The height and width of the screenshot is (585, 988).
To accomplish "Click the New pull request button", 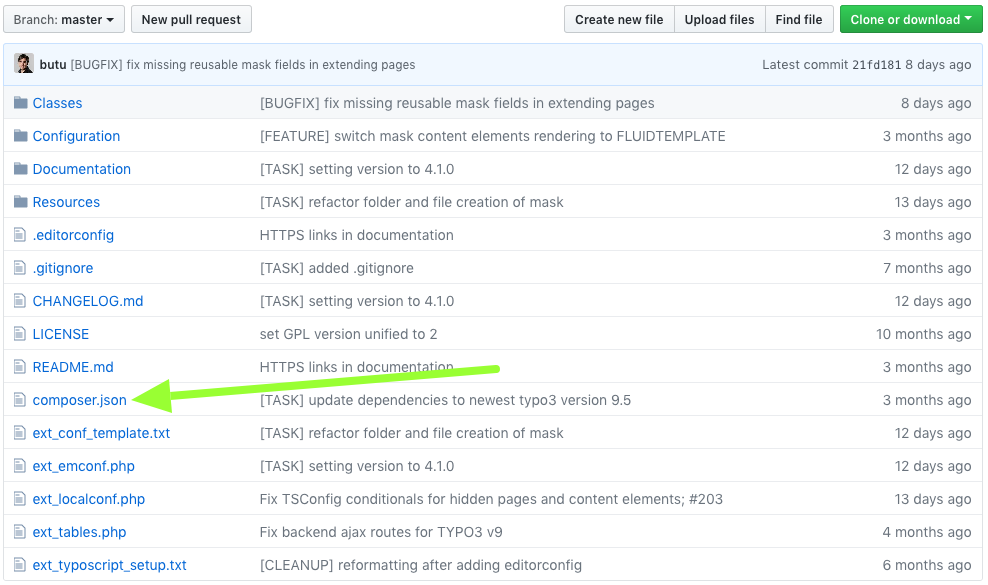I will click(191, 20).
